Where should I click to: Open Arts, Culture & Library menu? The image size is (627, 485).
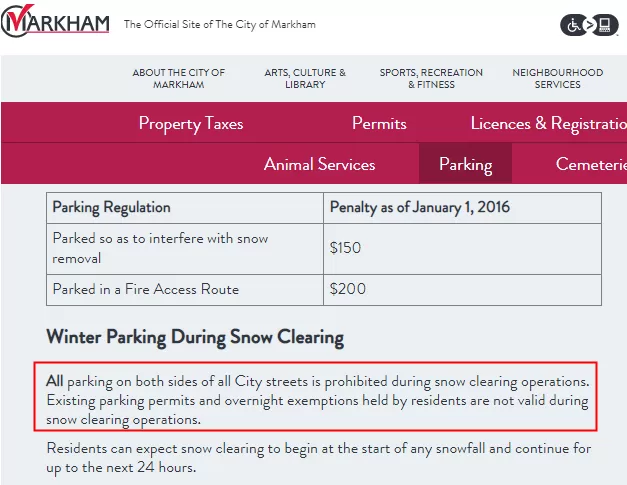click(x=305, y=78)
